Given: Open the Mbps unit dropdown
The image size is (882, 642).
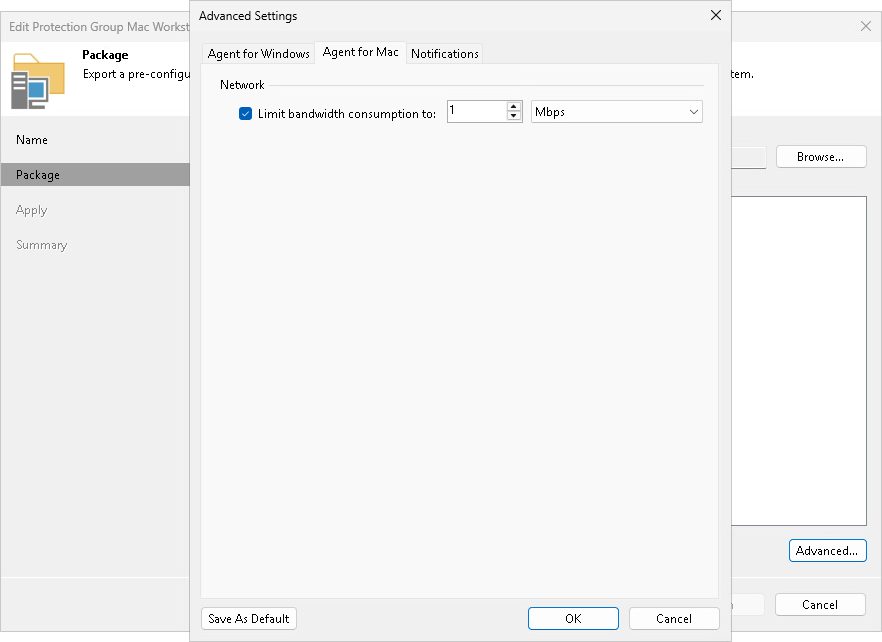Looking at the screenshot, I should [x=616, y=111].
